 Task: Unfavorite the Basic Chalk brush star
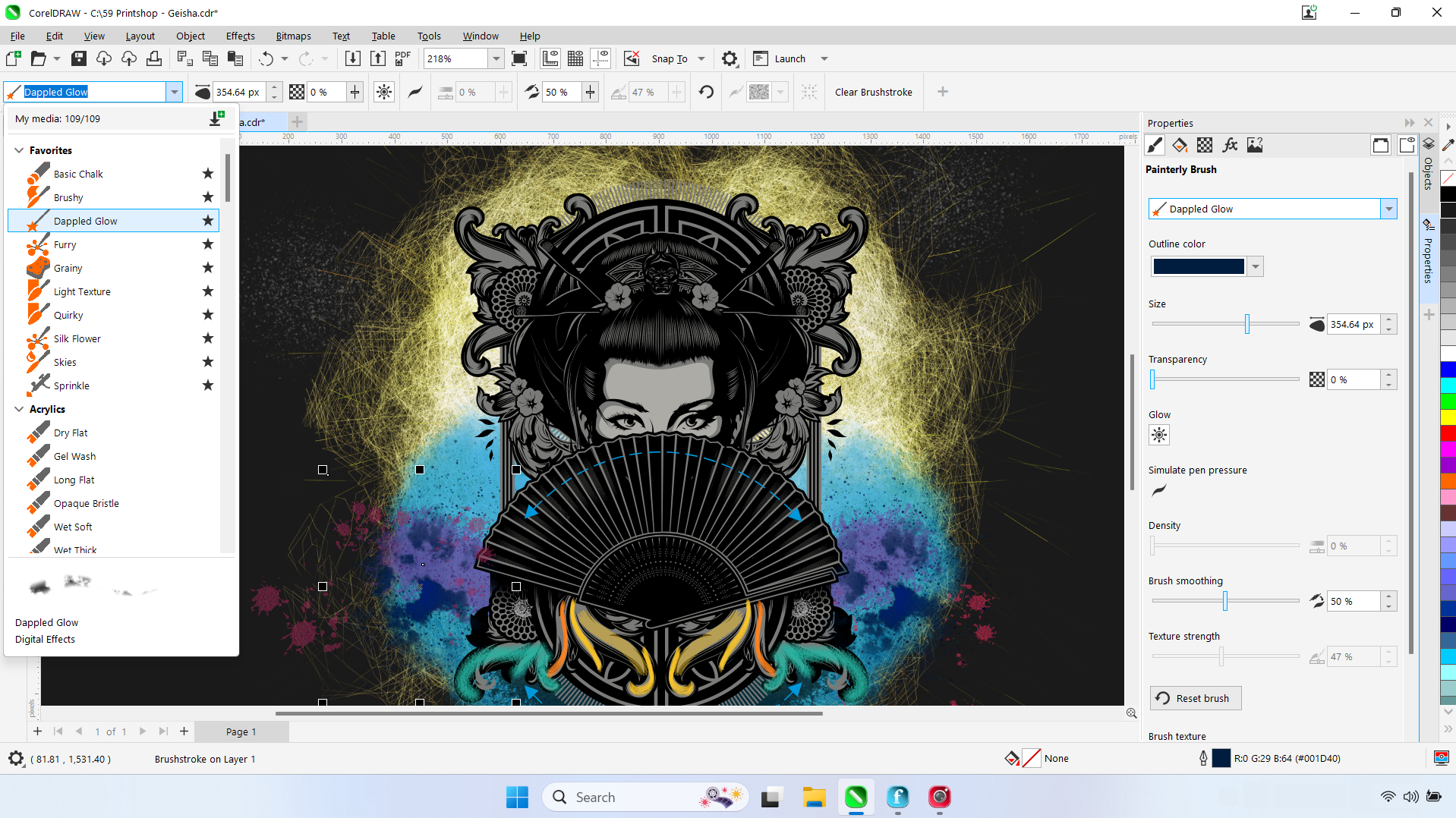(x=208, y=174)
